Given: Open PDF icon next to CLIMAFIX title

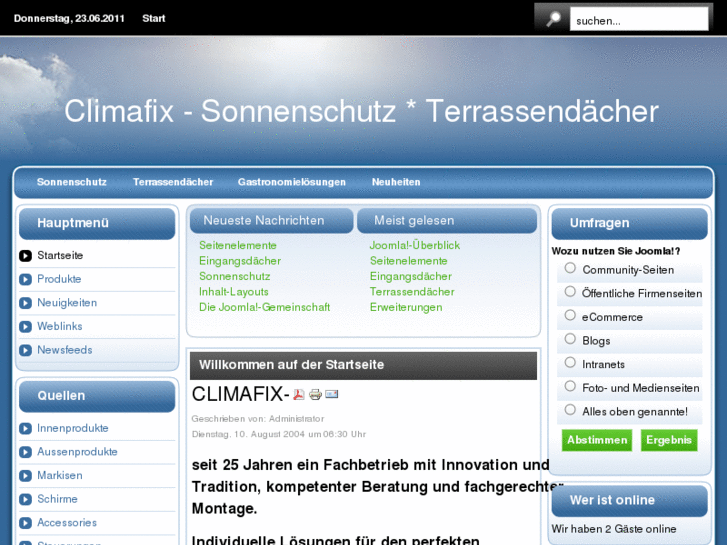Looking at the screenshot, I should pos(299,394).
